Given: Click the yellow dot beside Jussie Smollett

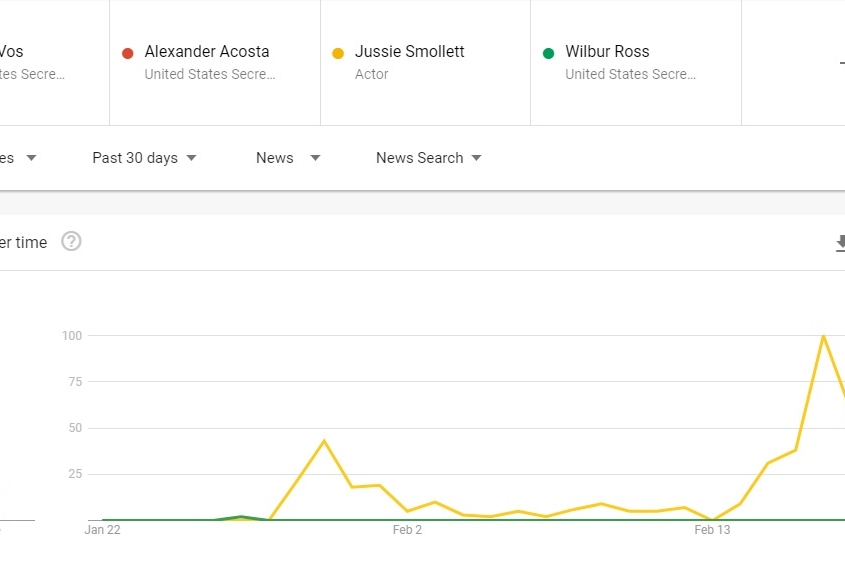Looking at the screenshot, I should pos(338,53).
